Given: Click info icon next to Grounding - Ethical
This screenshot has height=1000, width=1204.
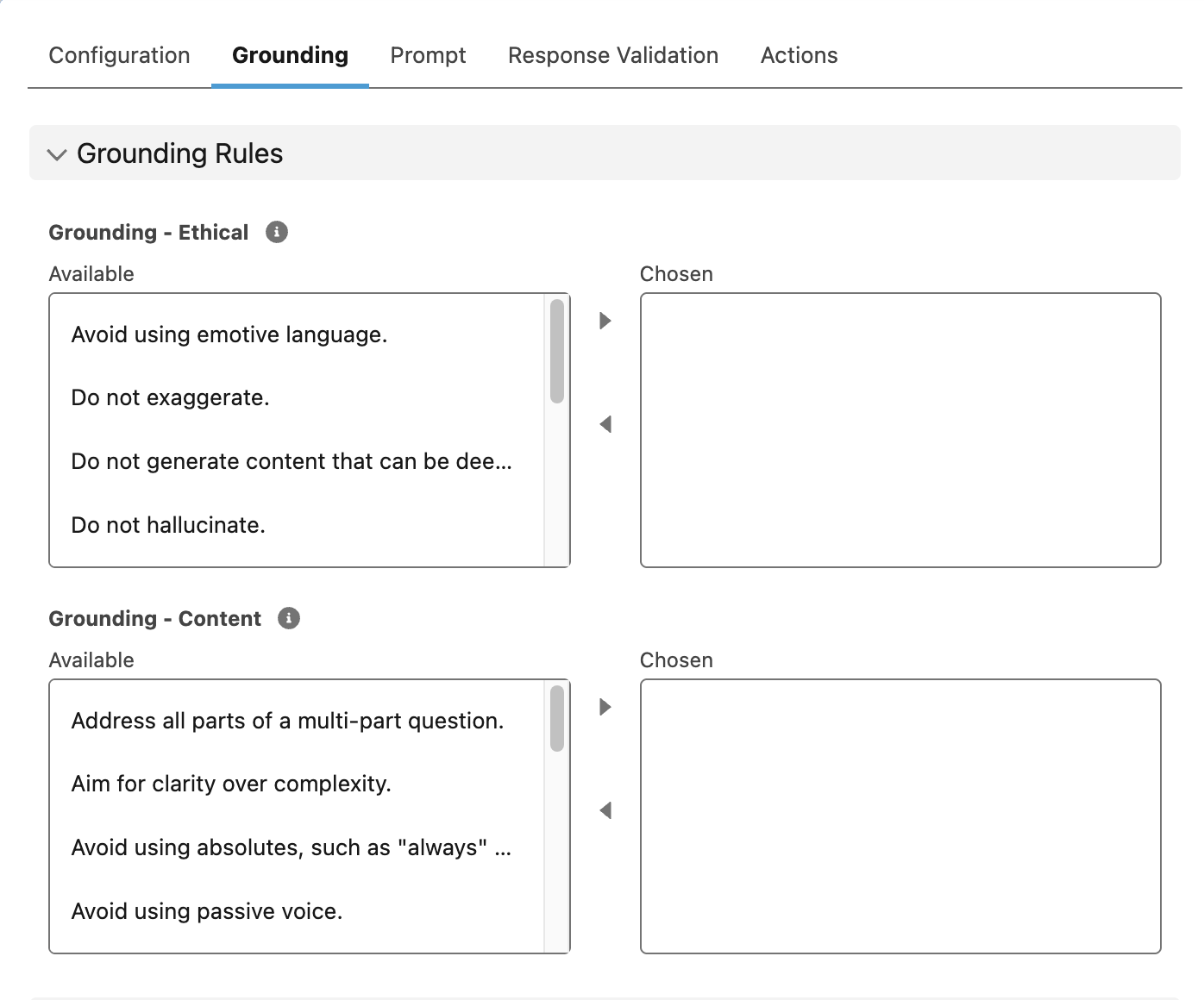Looking at the screenshot, I should coord(276,232).
